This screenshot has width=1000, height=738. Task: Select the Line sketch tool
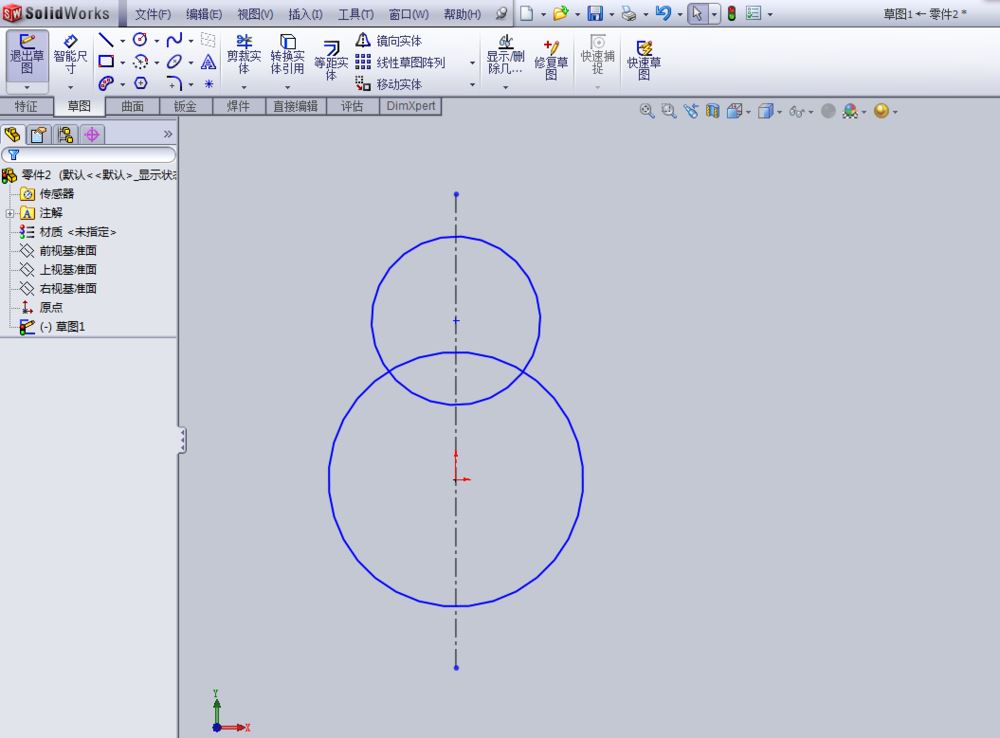106,40
